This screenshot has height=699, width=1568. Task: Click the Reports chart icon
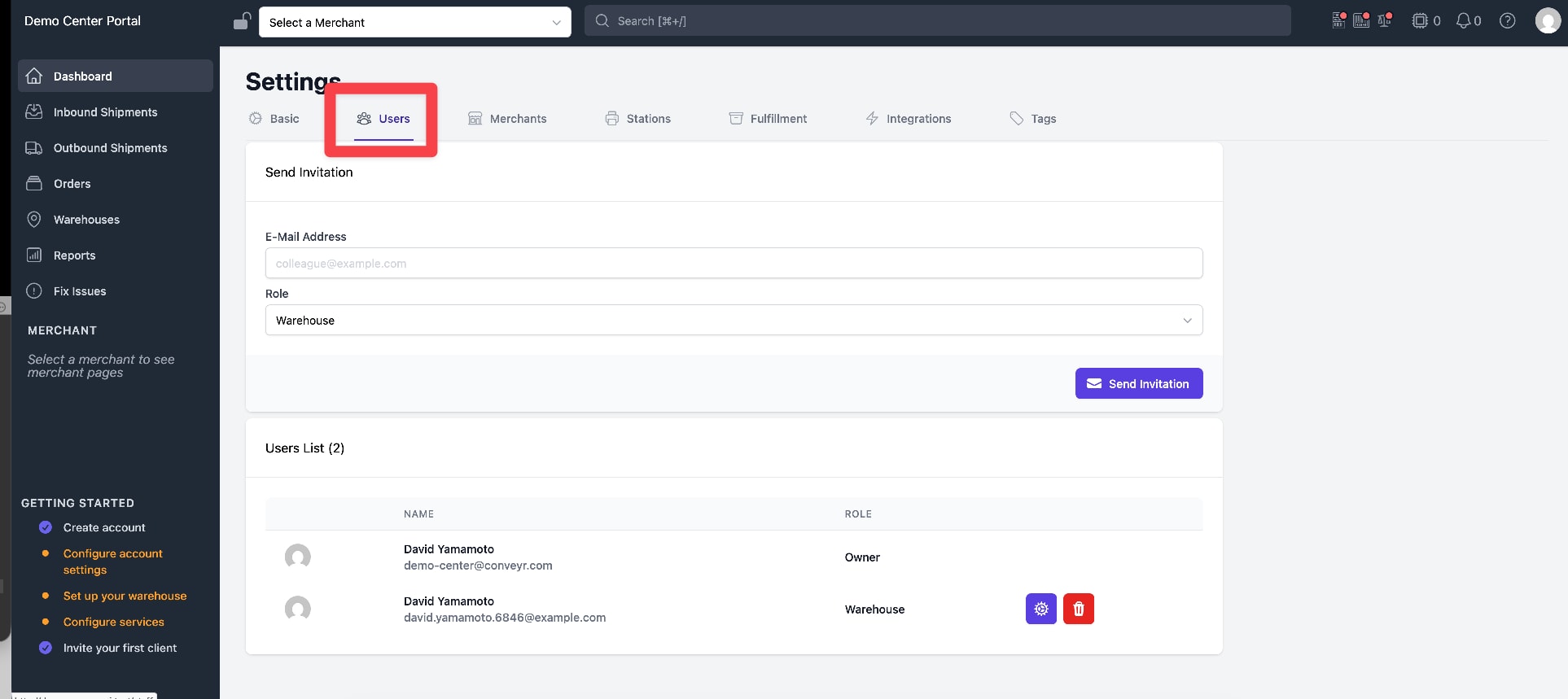coord(34,255)
